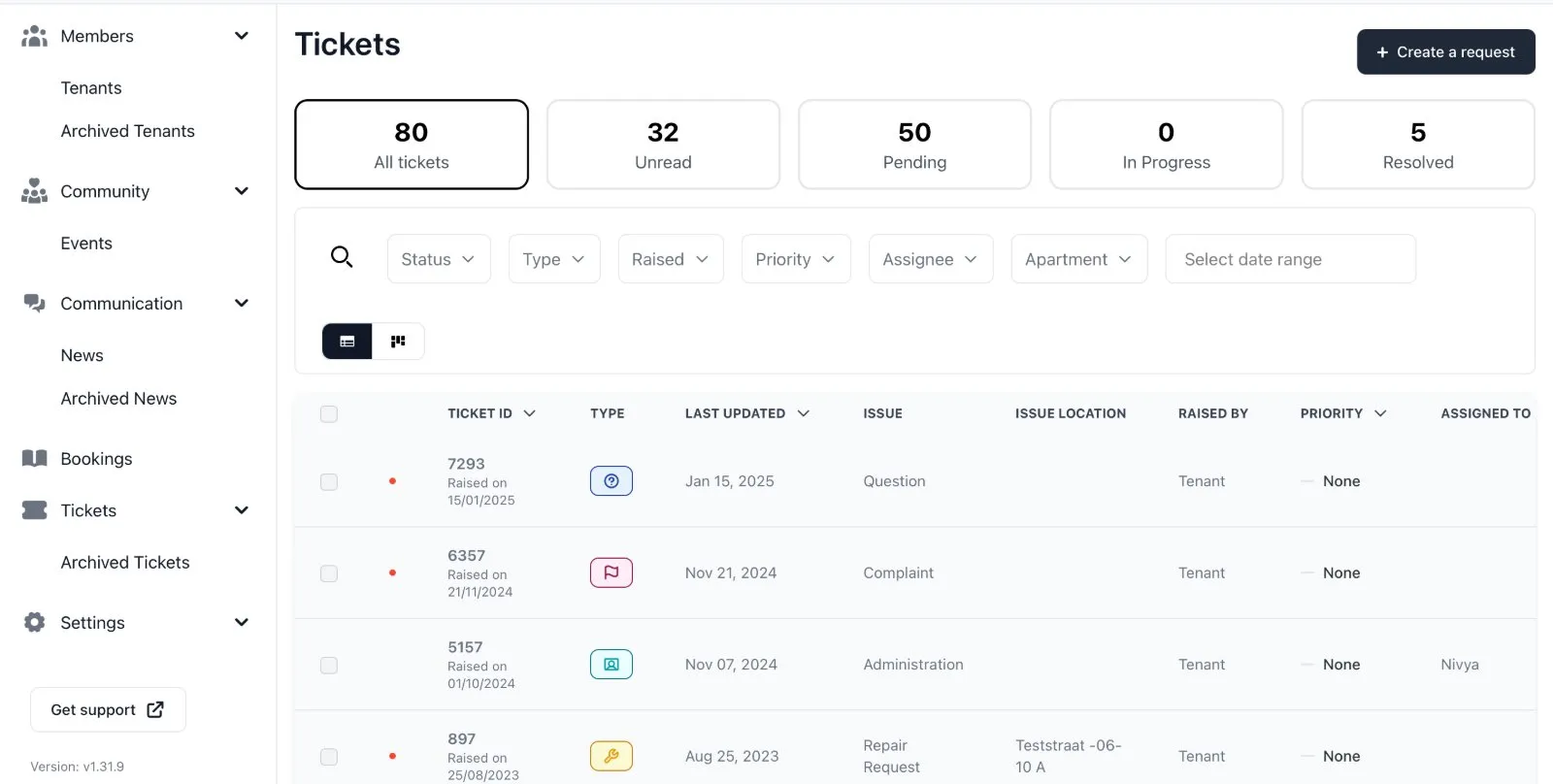Click the search magnifier icon
Image resolution: width=1553 pixels, height=784 pixels.
(x=342, y=257)
